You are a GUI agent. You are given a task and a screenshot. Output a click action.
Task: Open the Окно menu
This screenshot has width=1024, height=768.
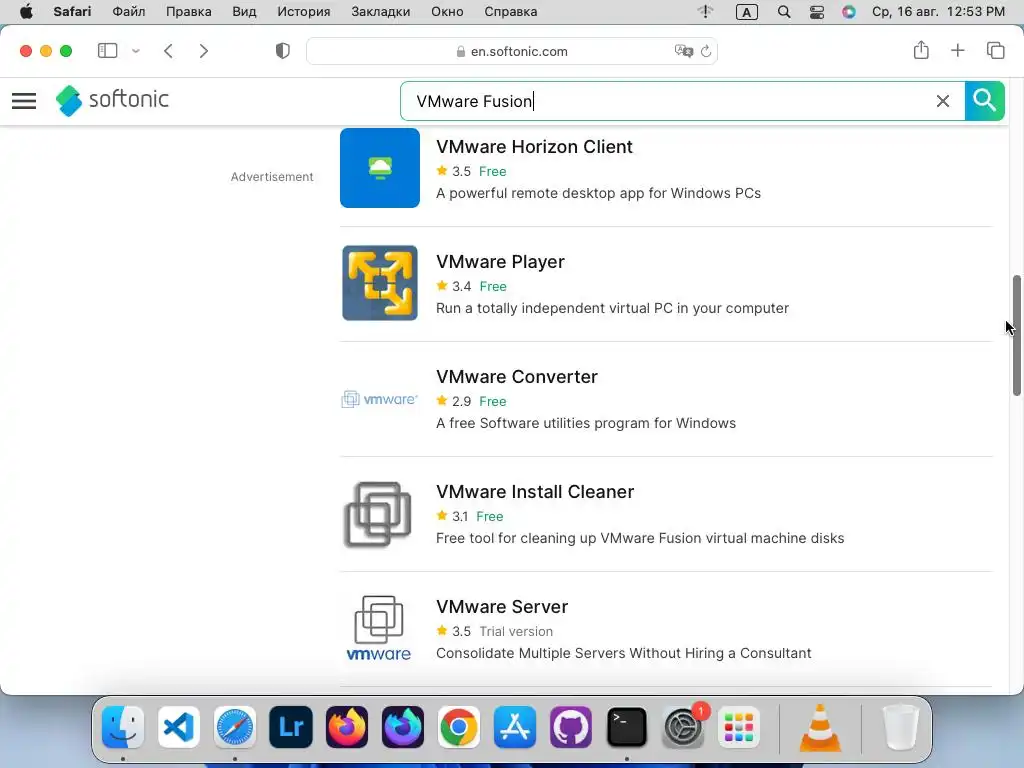[x=447, y=12]
